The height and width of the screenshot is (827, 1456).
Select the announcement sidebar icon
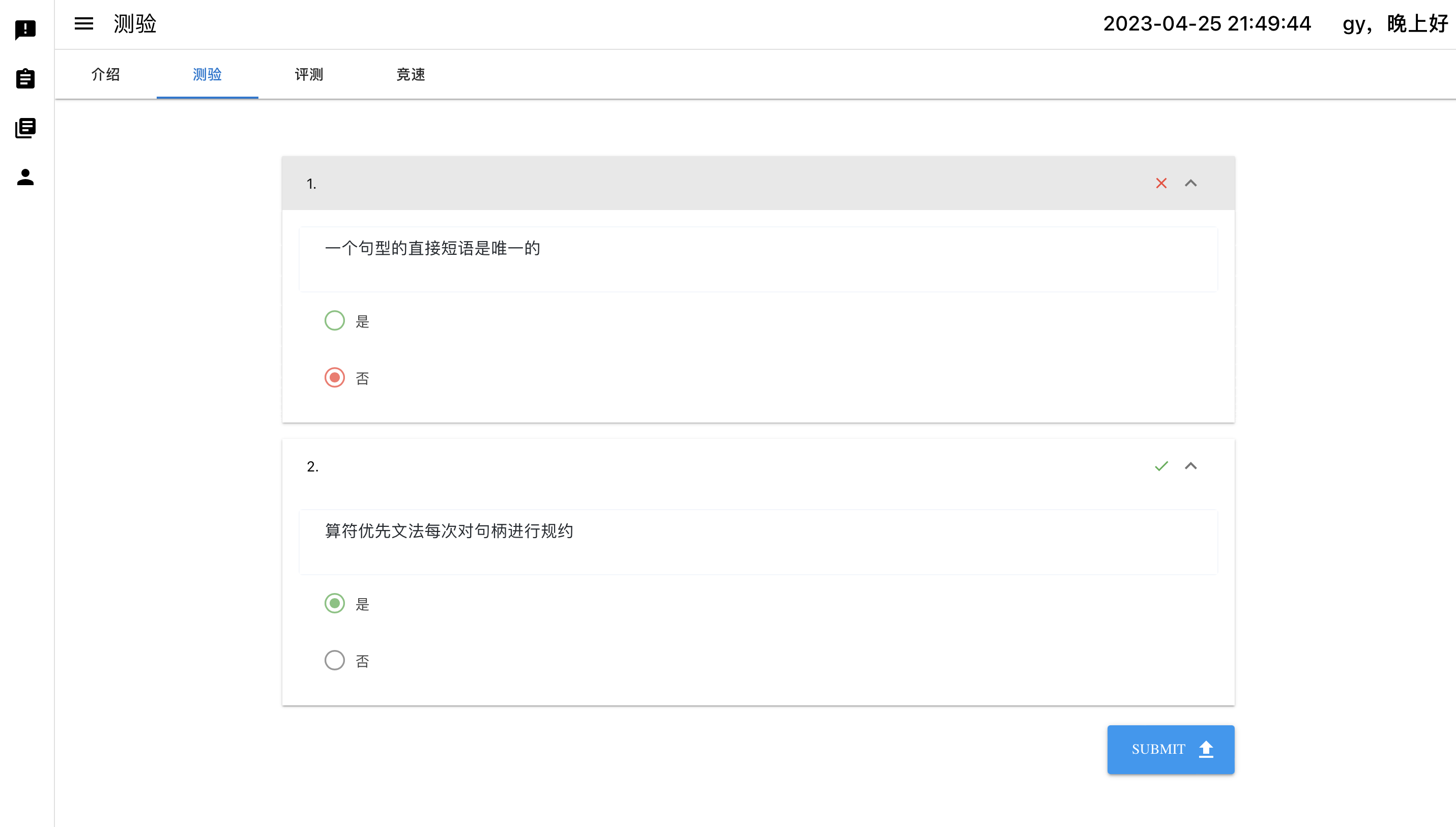click(x=25, y=29)
